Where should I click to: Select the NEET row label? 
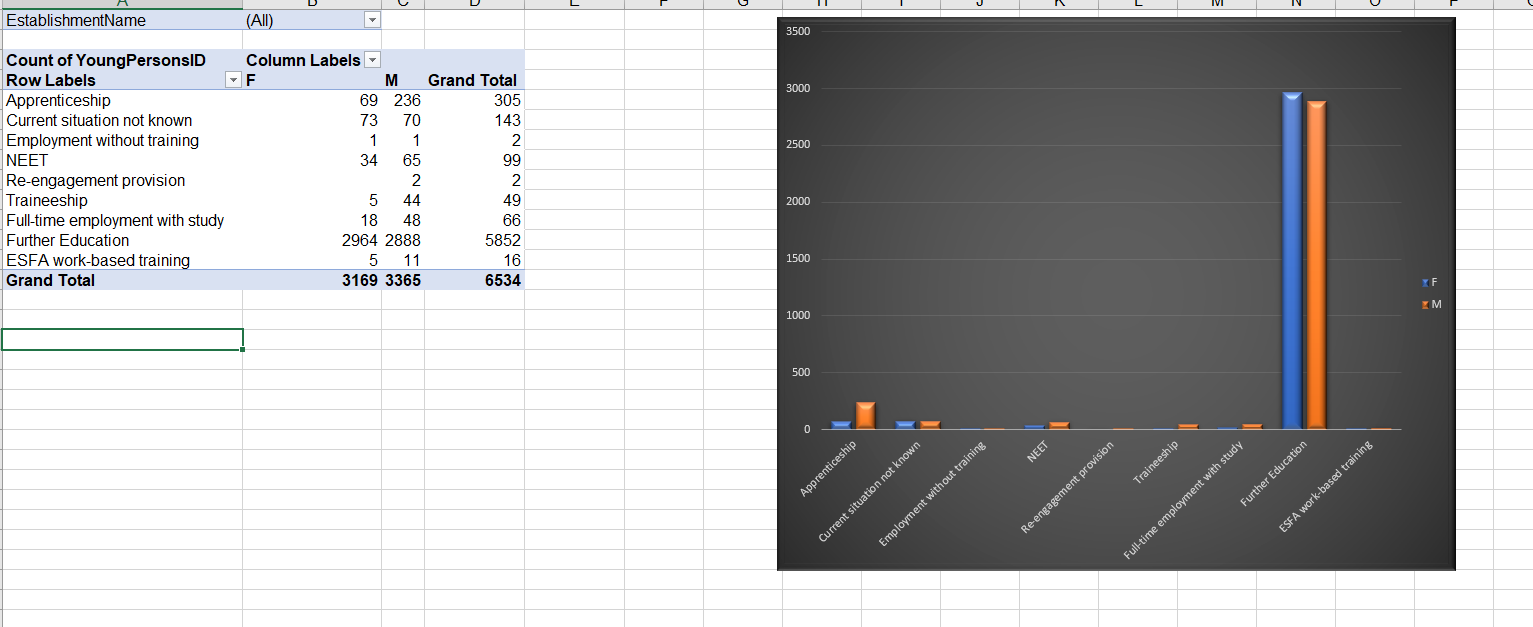point(27,160)
